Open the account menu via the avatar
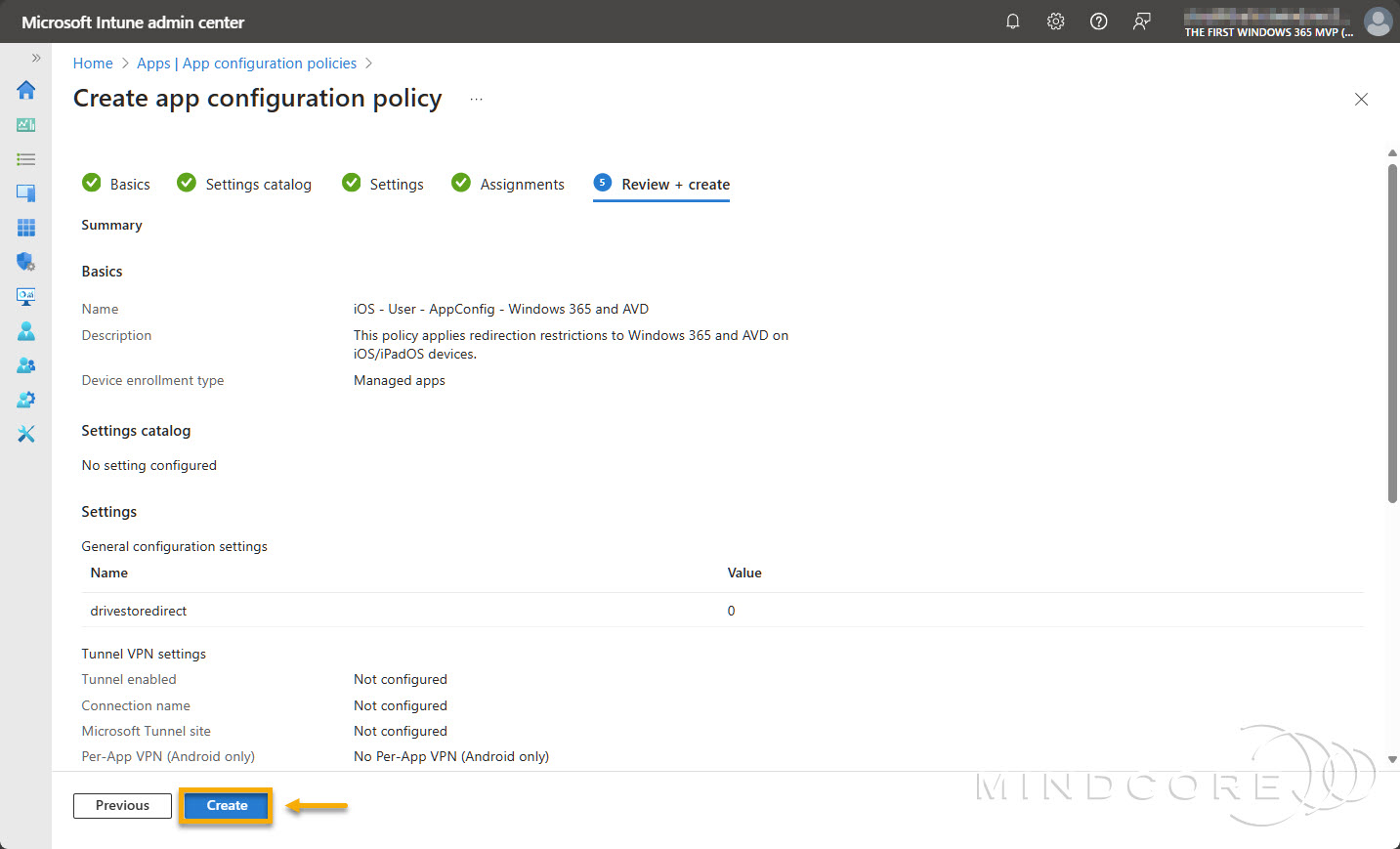This screenshot has width=1400, height=849. (1378, 21)
